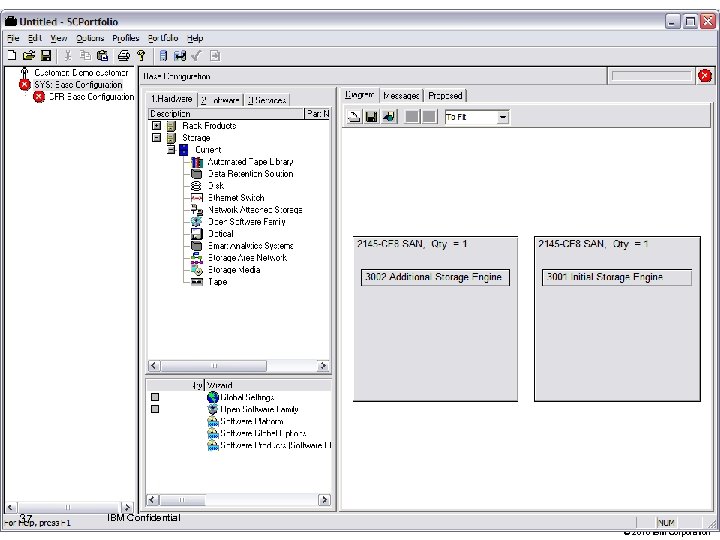Click the Cut scissors toolbar icon

(68, 56)
